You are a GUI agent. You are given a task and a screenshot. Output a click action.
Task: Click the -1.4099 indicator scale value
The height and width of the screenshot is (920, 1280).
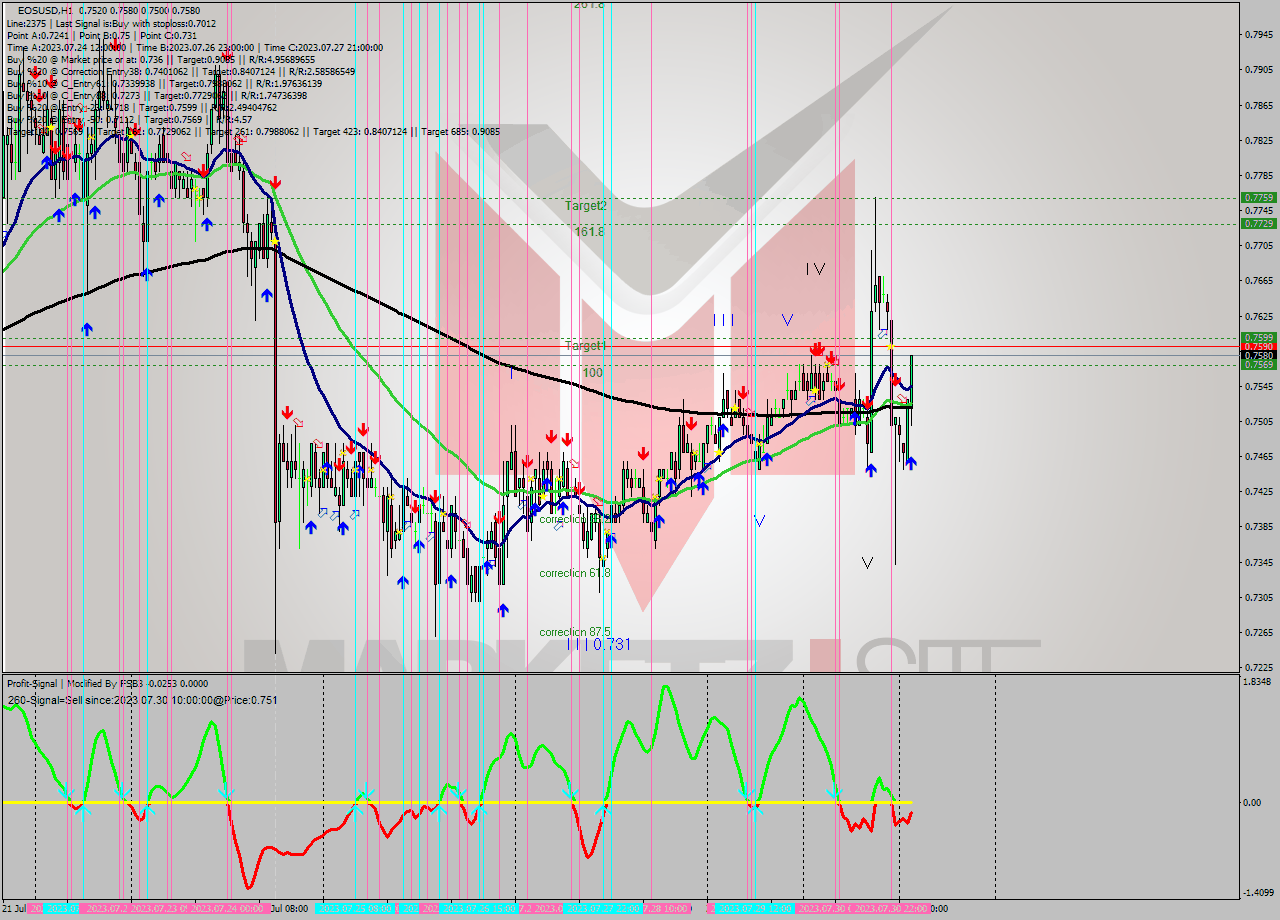1258,892
